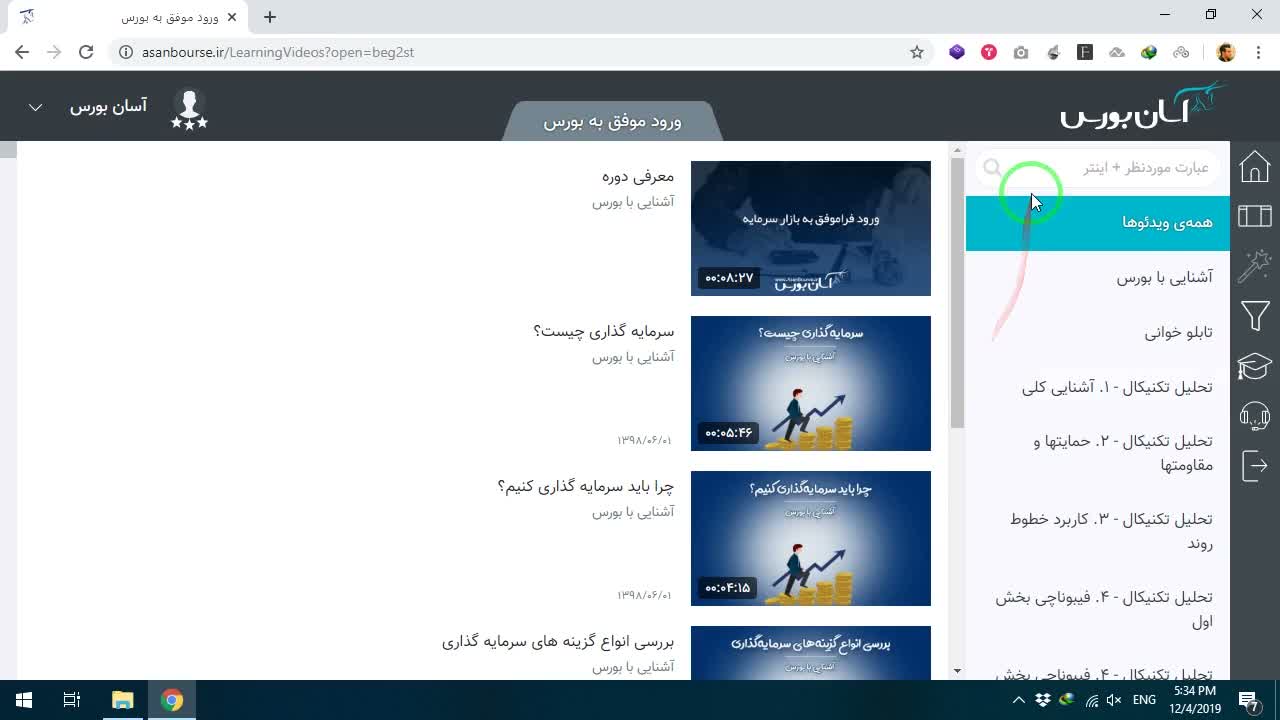The height and width of the screenshot is (720, 1280).
Task: Click the ورود موفق به بورس header tab
Action: [612, 122]
